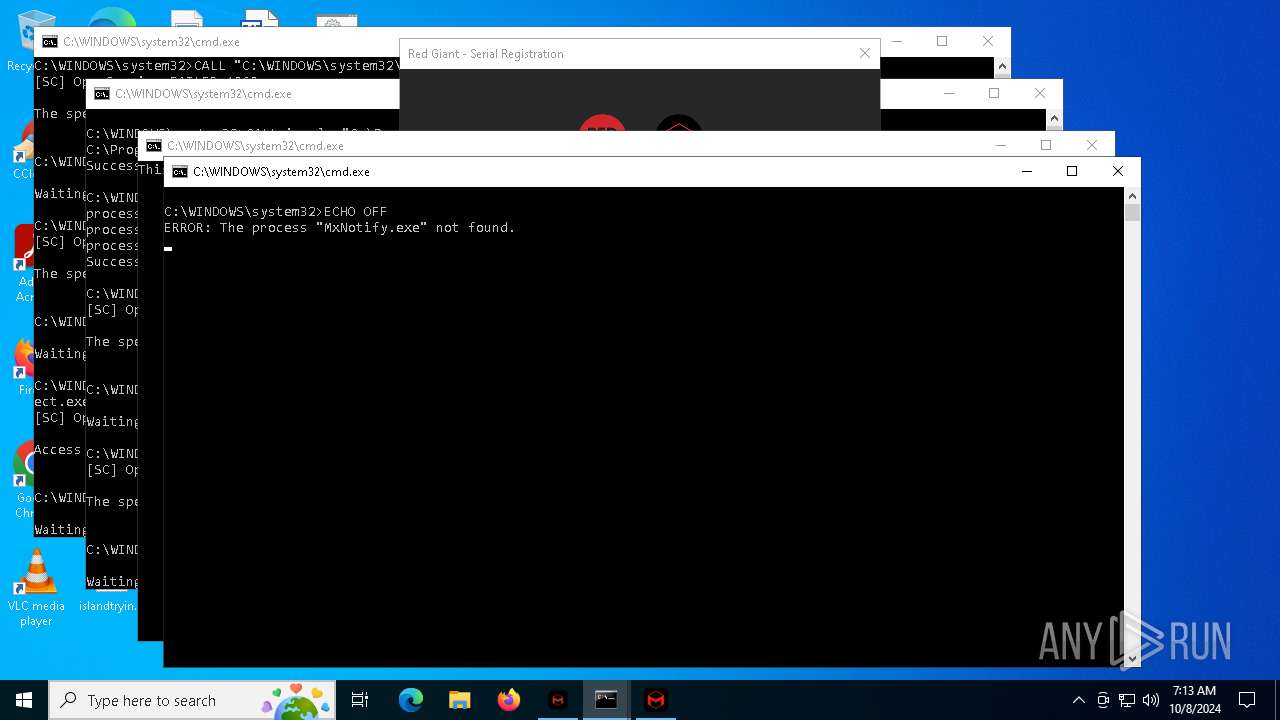Viewport: 1280px width, 720px height.
Task: Click the front cmd window scrollbar thumb
Action: 1132,212
